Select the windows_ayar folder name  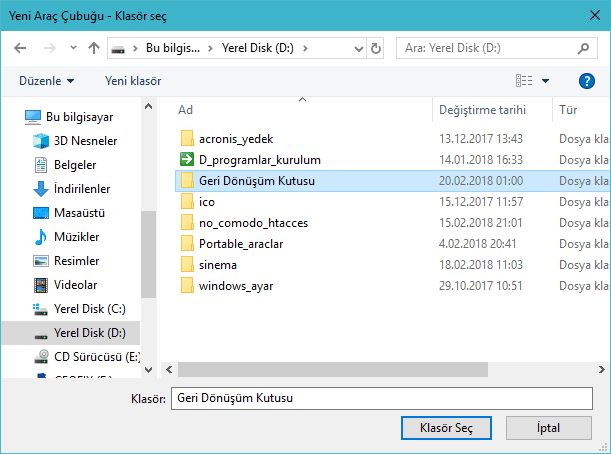tap(236, 286)
